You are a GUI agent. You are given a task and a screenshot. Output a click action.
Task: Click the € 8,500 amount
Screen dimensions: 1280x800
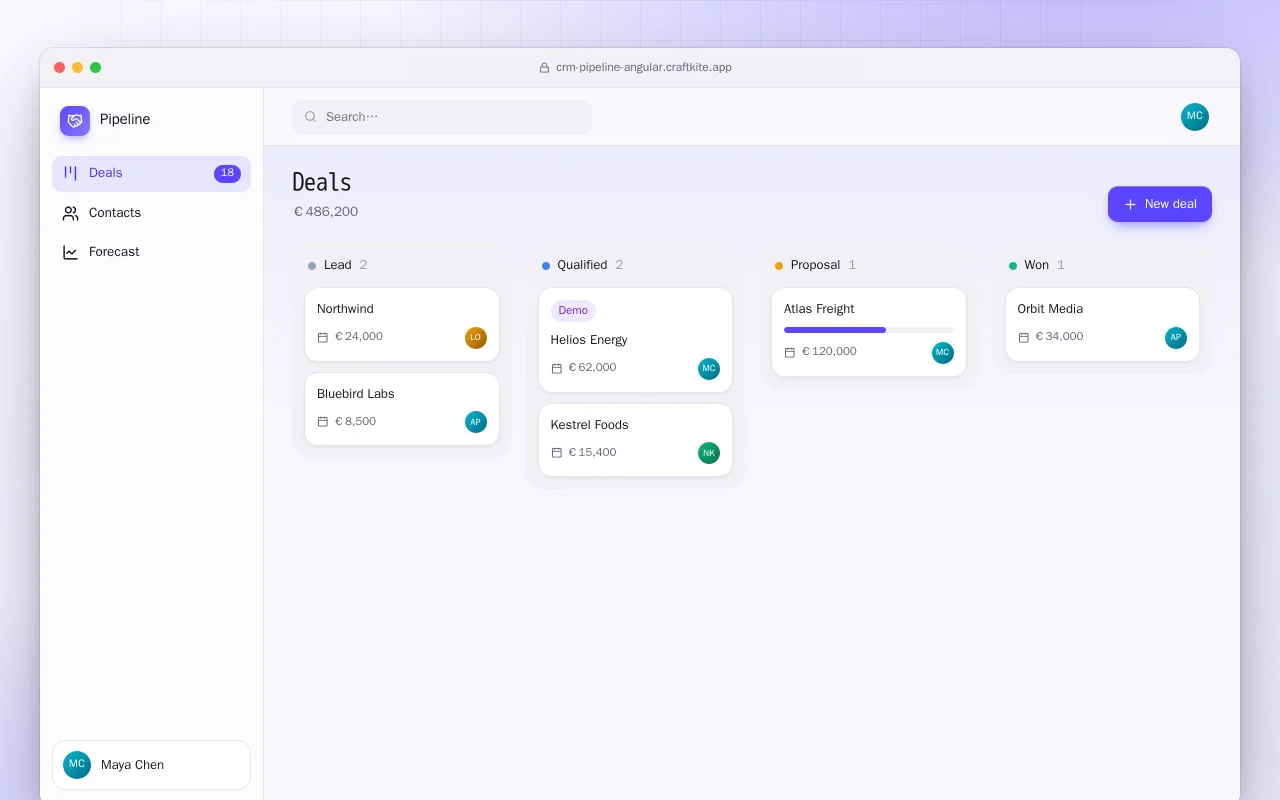(355, 422)
